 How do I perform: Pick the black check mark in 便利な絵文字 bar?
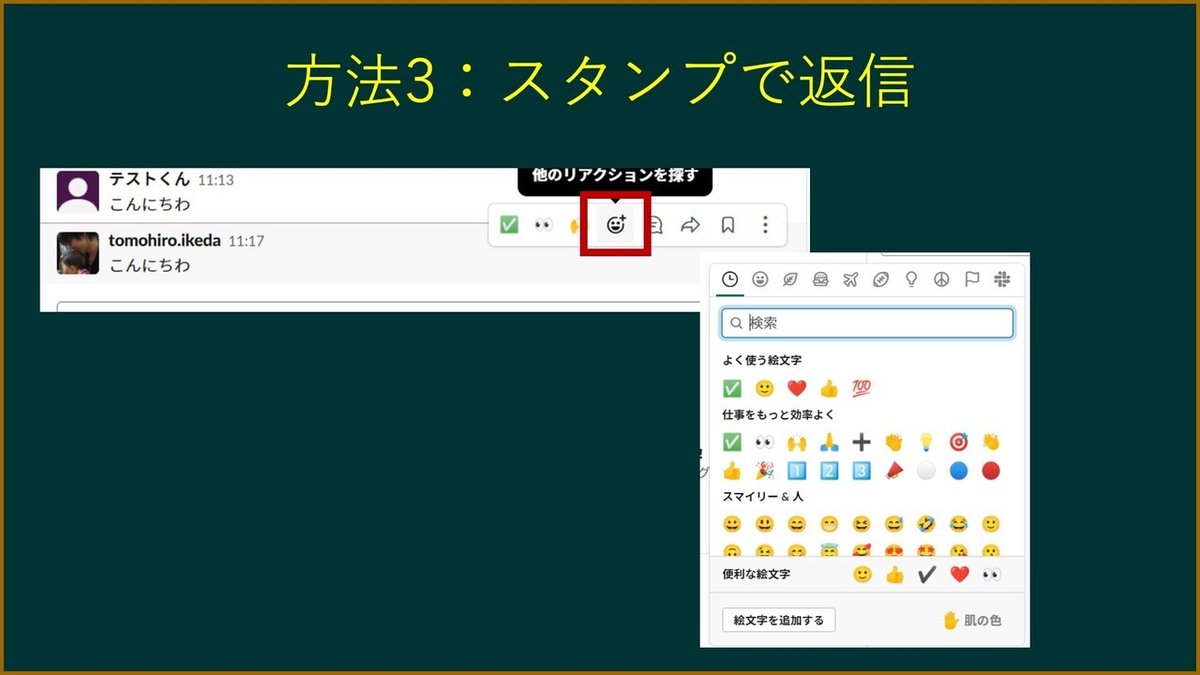(926, 574)
